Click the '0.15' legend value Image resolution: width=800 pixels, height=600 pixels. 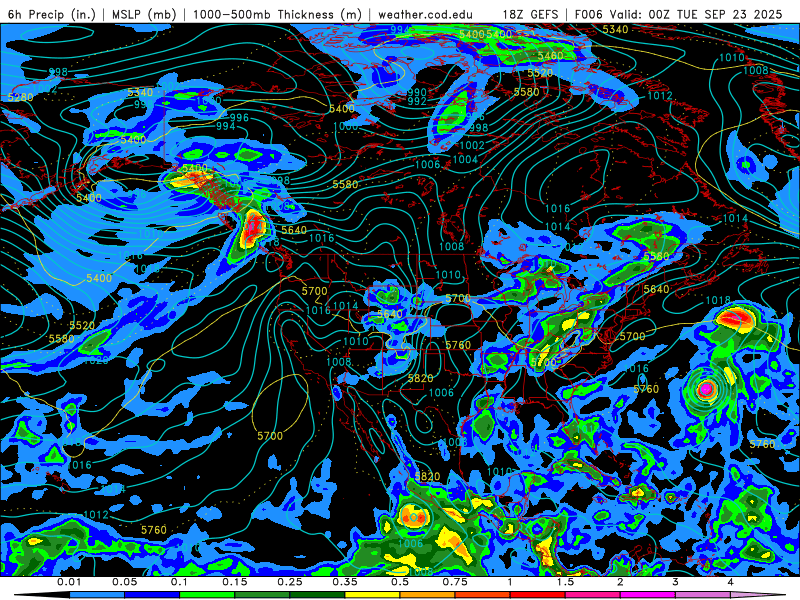235,582
